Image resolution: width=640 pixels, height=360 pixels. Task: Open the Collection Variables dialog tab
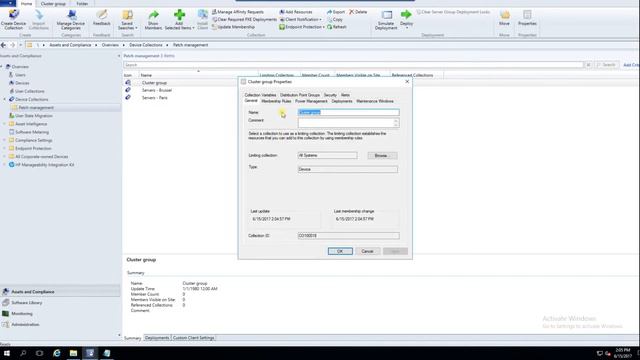[x=260, y=95]
